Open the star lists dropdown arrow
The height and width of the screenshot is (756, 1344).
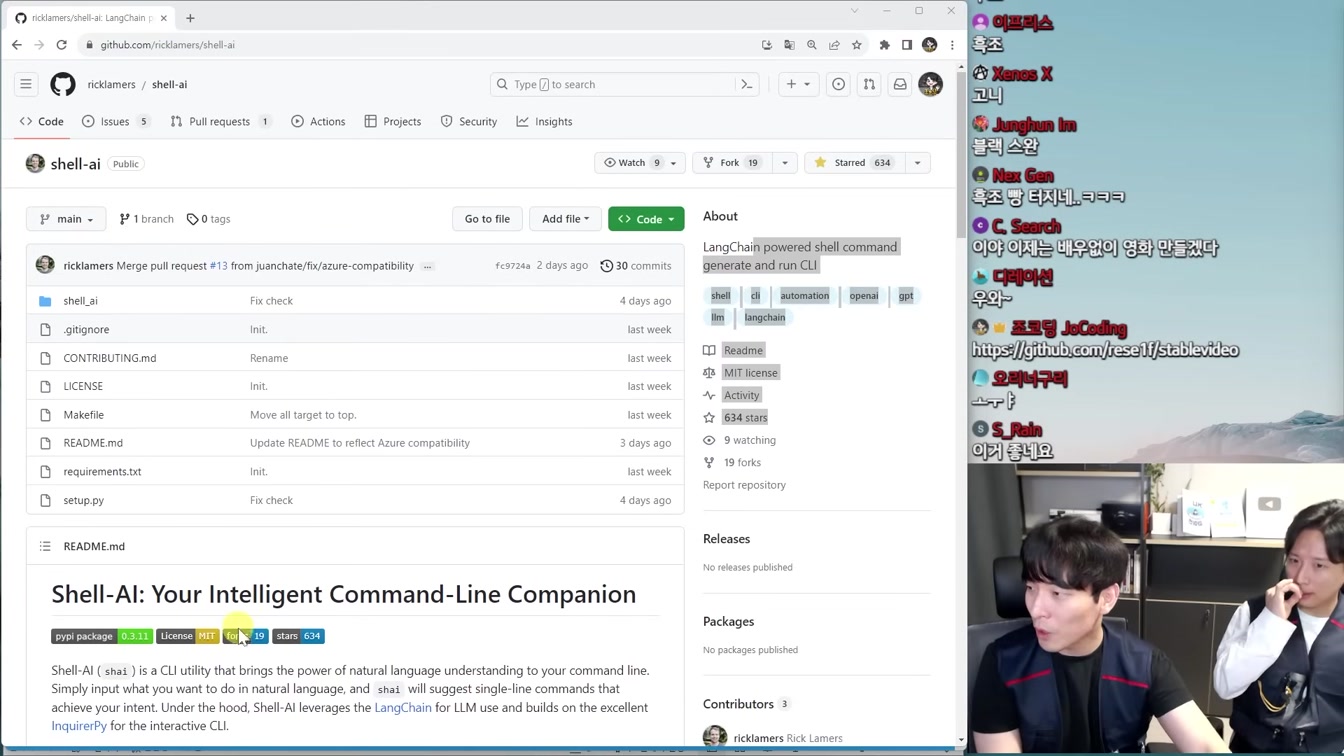pos(917,162)
